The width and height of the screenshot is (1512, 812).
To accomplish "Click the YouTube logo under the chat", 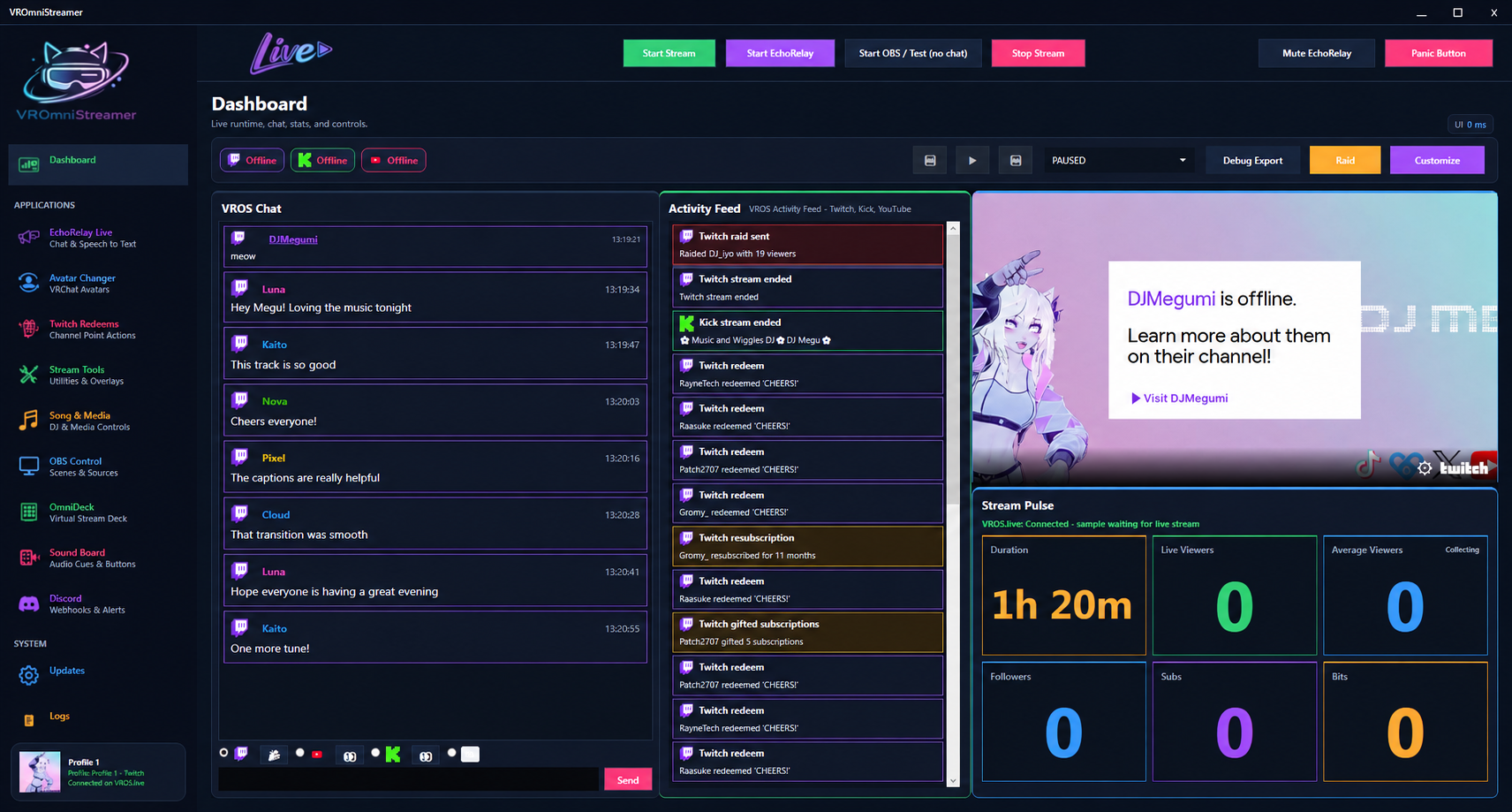I will pyautogui.click(x=317, y=755).
